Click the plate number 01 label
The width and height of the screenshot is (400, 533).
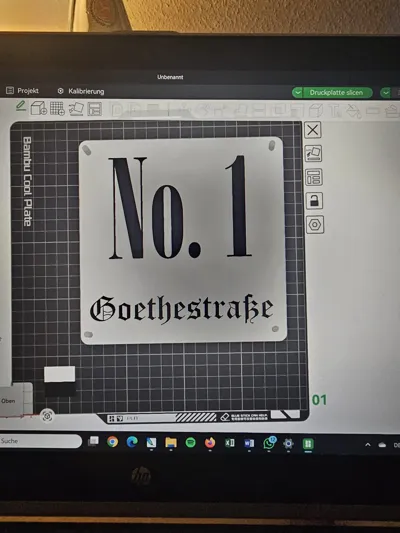click(319, 400)
